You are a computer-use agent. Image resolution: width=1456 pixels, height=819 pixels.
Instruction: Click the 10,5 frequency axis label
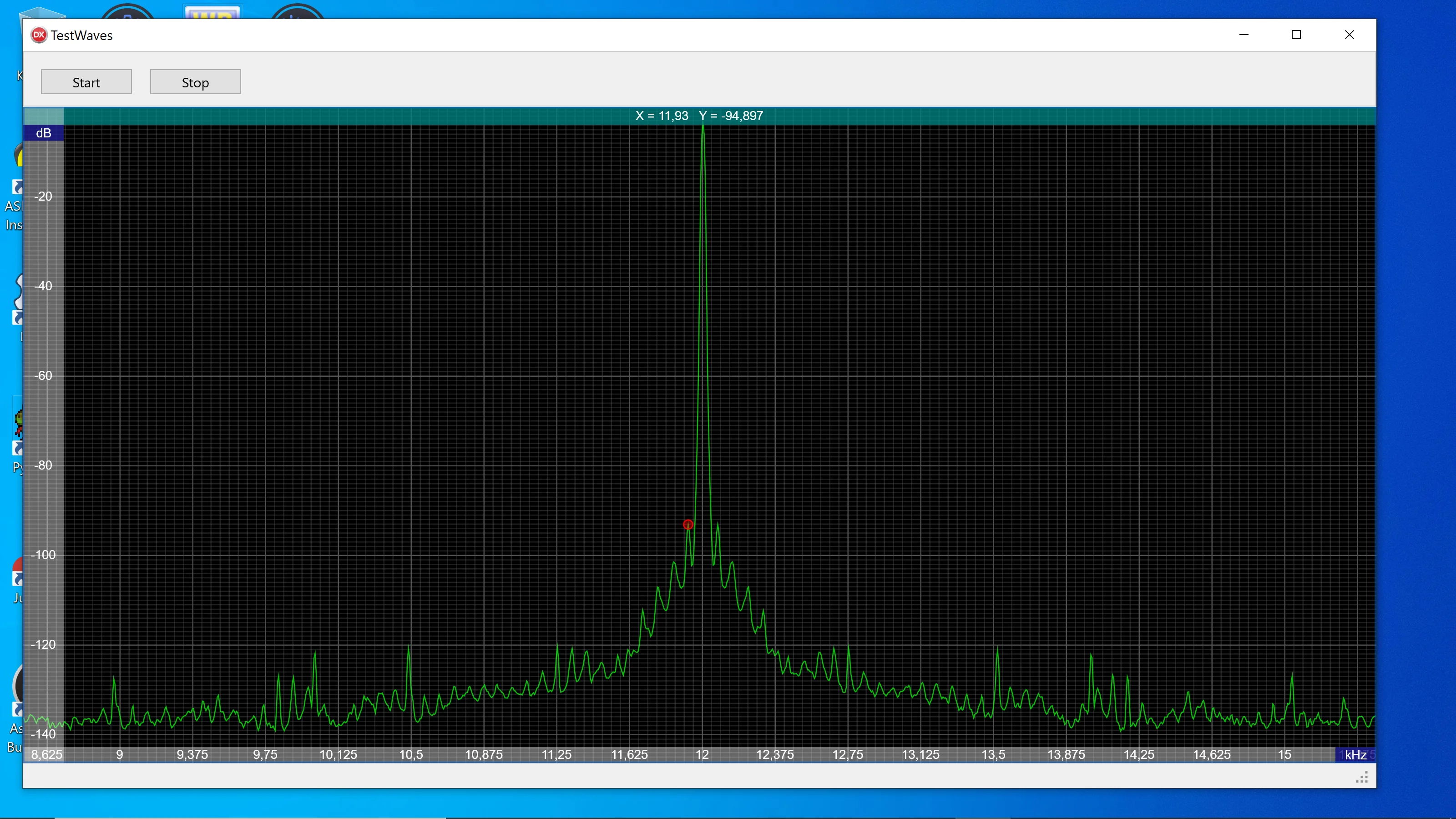(x=411, y=754)
